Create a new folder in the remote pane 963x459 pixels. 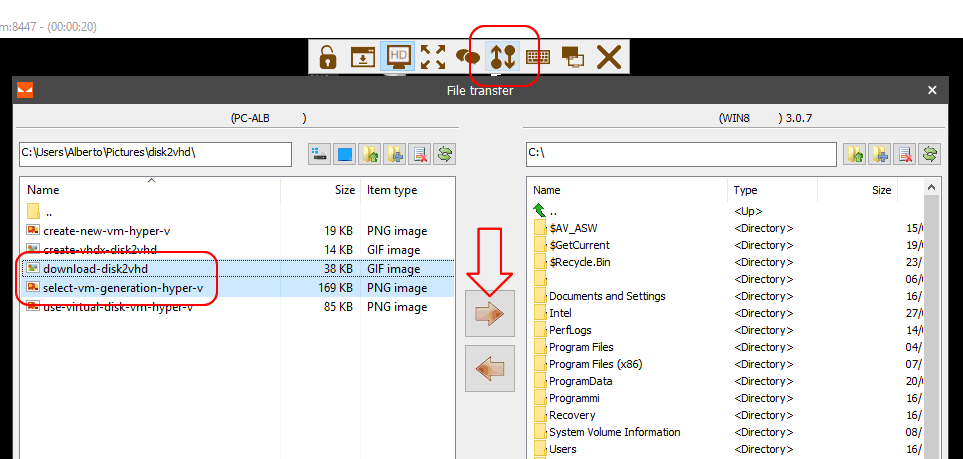click(880, 154)
